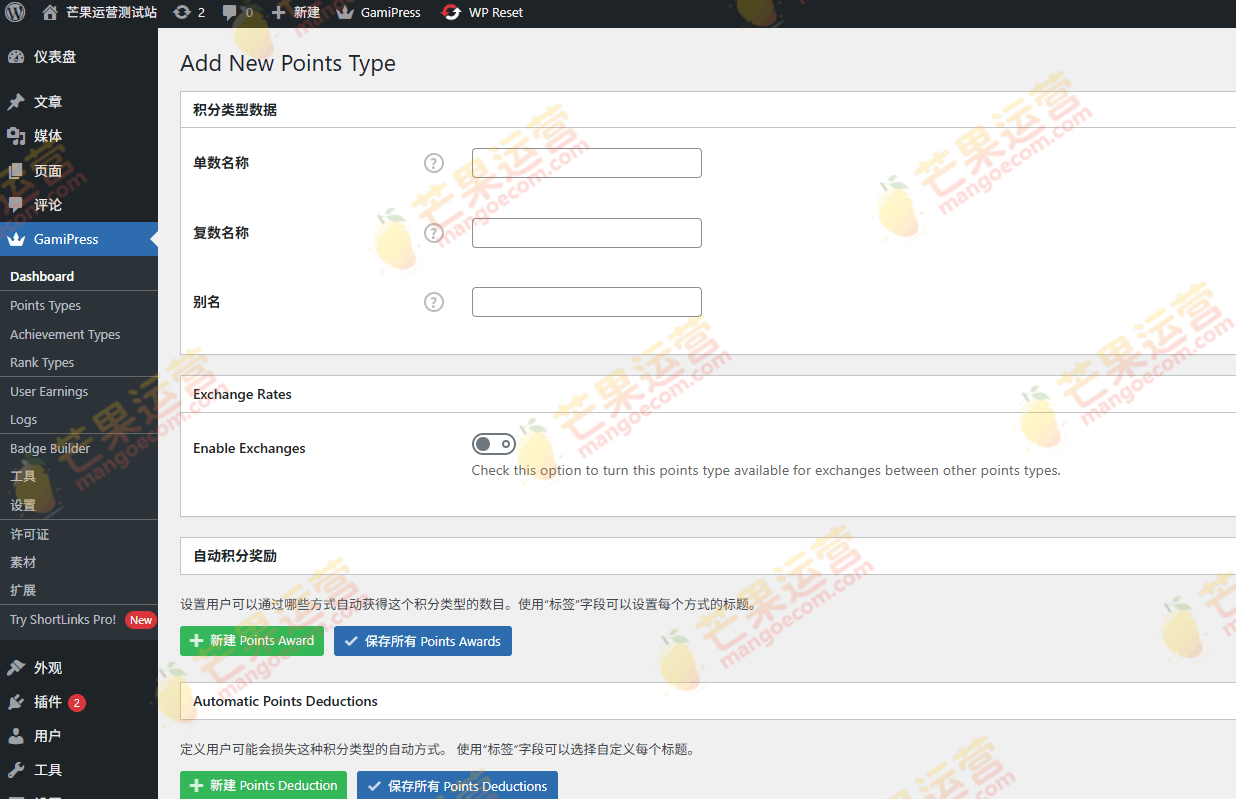1236x799 pixels.
Task: Open WP Reset from the admin bar
Action: point(482,12)
